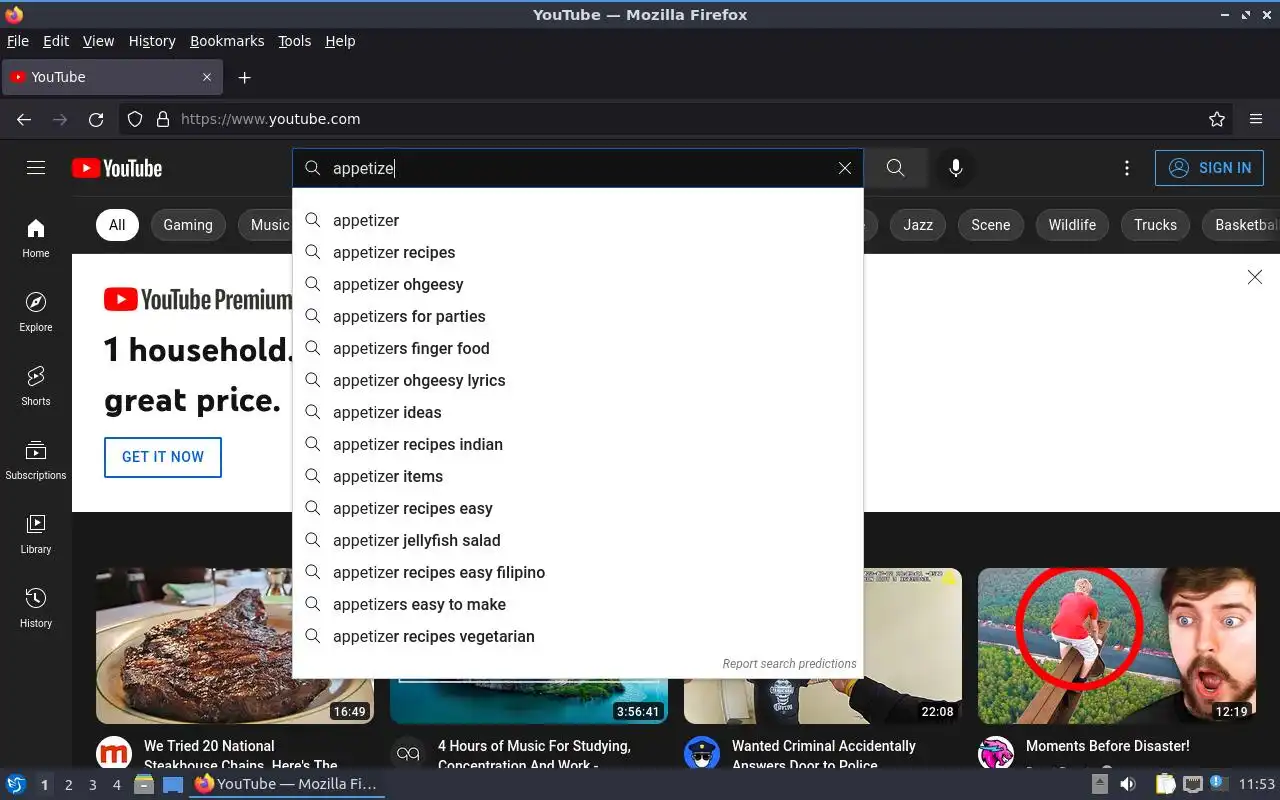Click the search magnifier button
Screen dimensions: 1280x800
click(896, 168)
